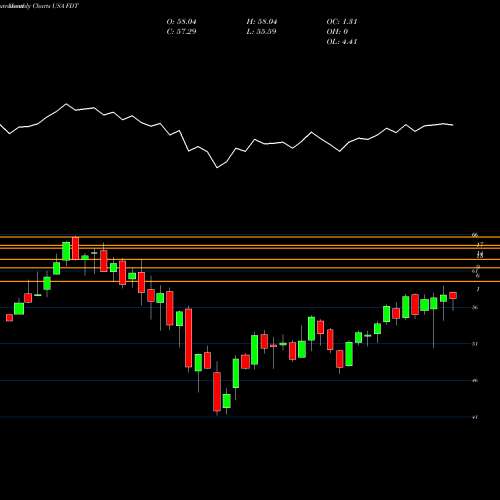Click the 'OC: 1.31' readout

click(x=342, y=22)
